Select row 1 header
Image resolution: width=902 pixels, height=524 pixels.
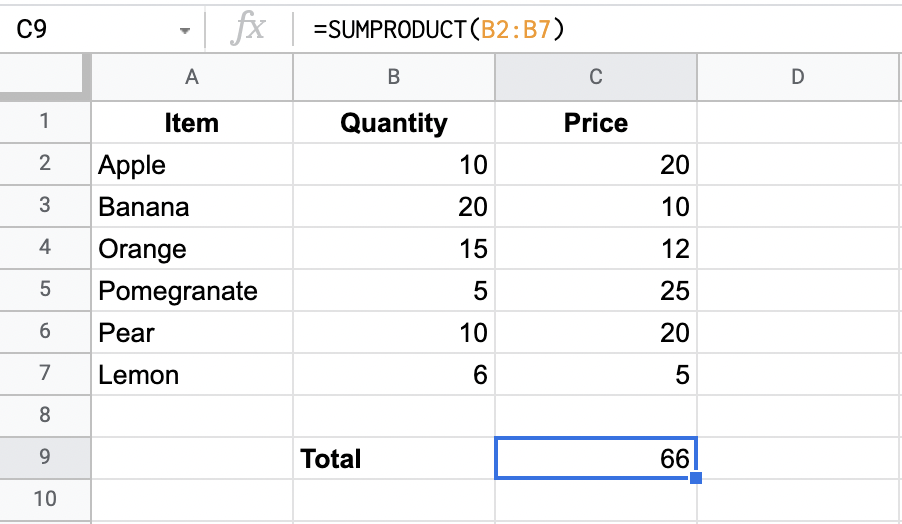click(45, 122)
